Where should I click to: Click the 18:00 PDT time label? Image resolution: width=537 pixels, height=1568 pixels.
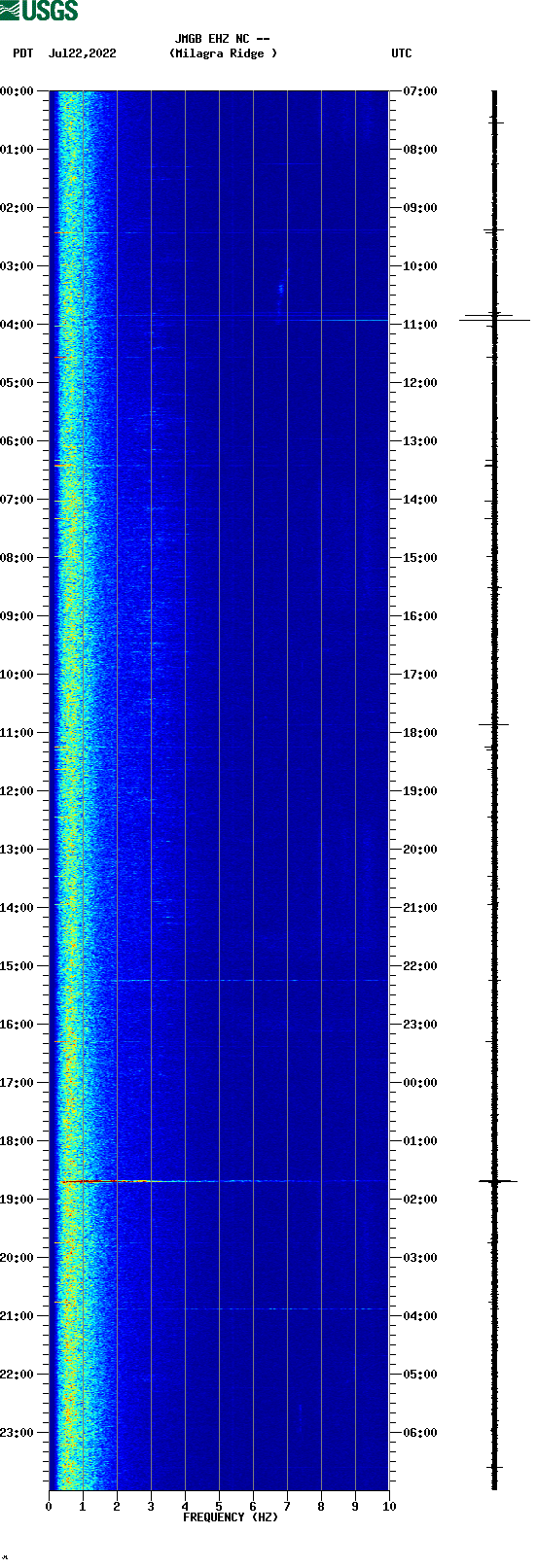(x=18, y=1141)
